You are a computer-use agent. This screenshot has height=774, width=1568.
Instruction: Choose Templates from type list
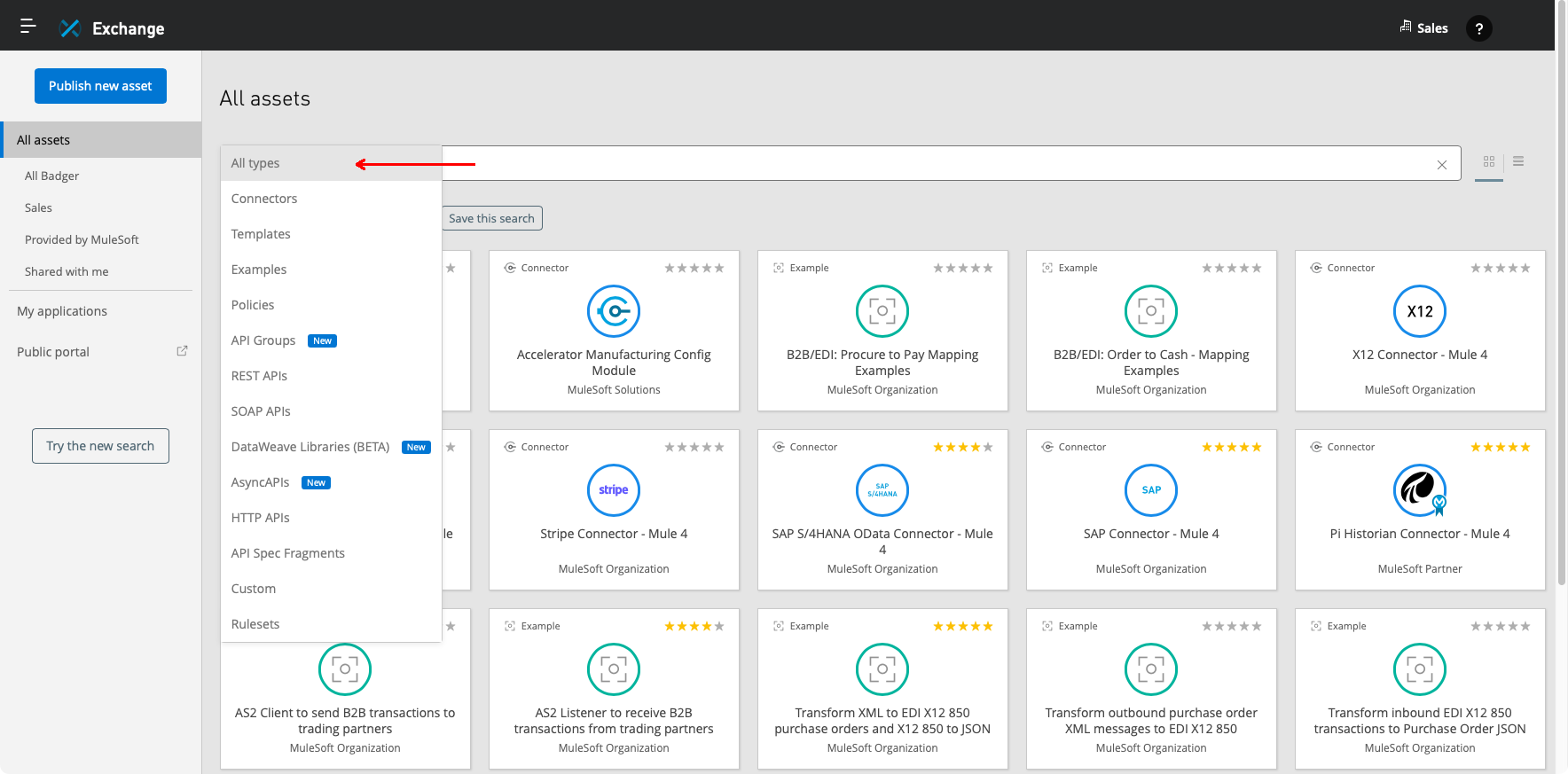[x=331, y=234]
